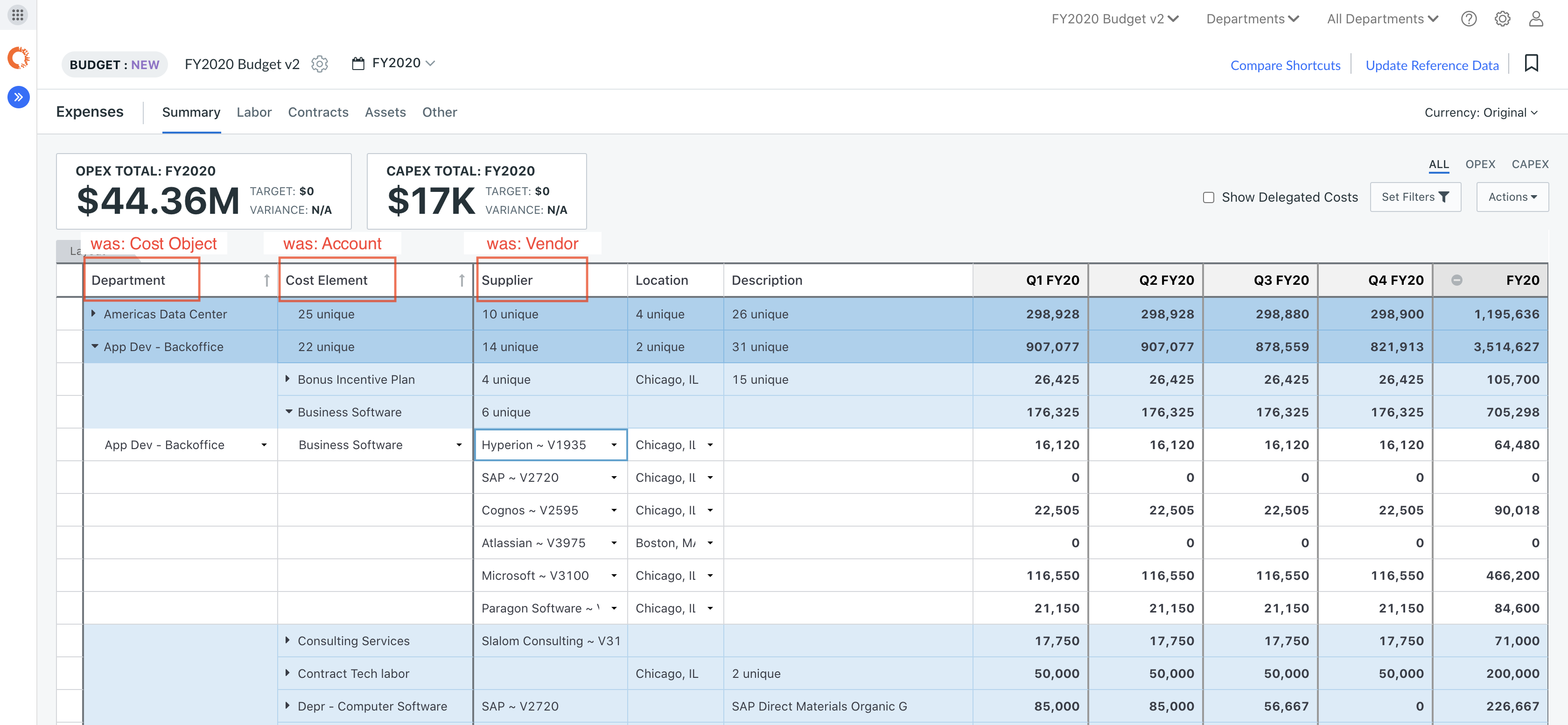This screenshot has width=1568, height=725.
Task: Select the CAPEX expense type filter
Action: coord(1530,164)
